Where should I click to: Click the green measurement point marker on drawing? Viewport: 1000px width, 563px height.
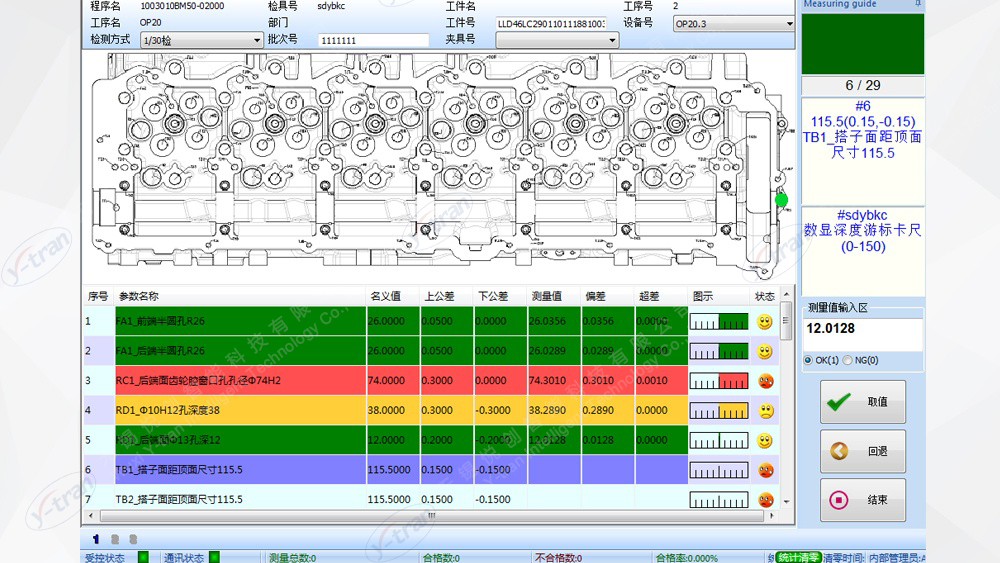coord(781,200)
